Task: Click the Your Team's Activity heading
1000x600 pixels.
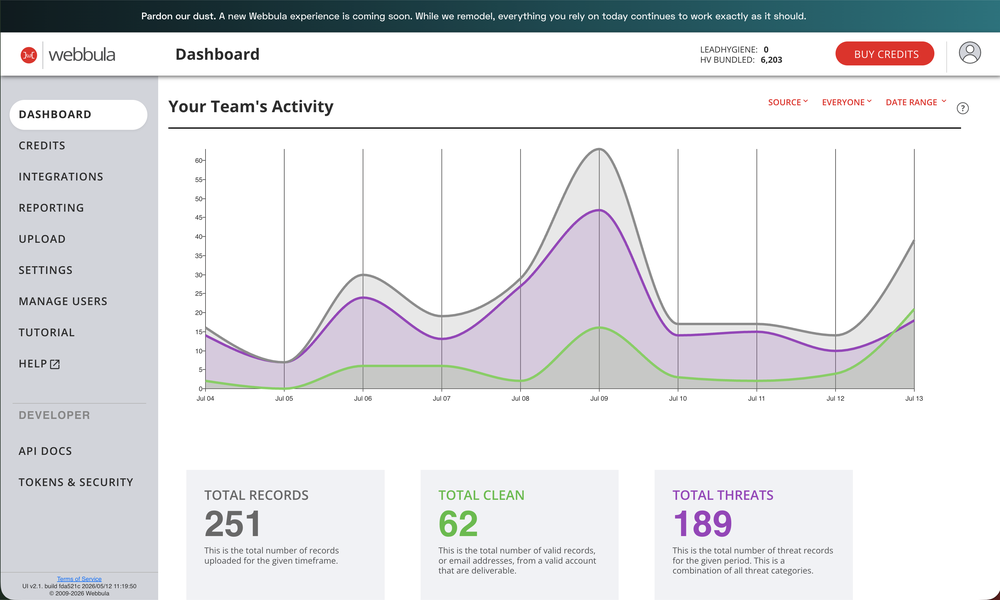Action: [251, 106]
